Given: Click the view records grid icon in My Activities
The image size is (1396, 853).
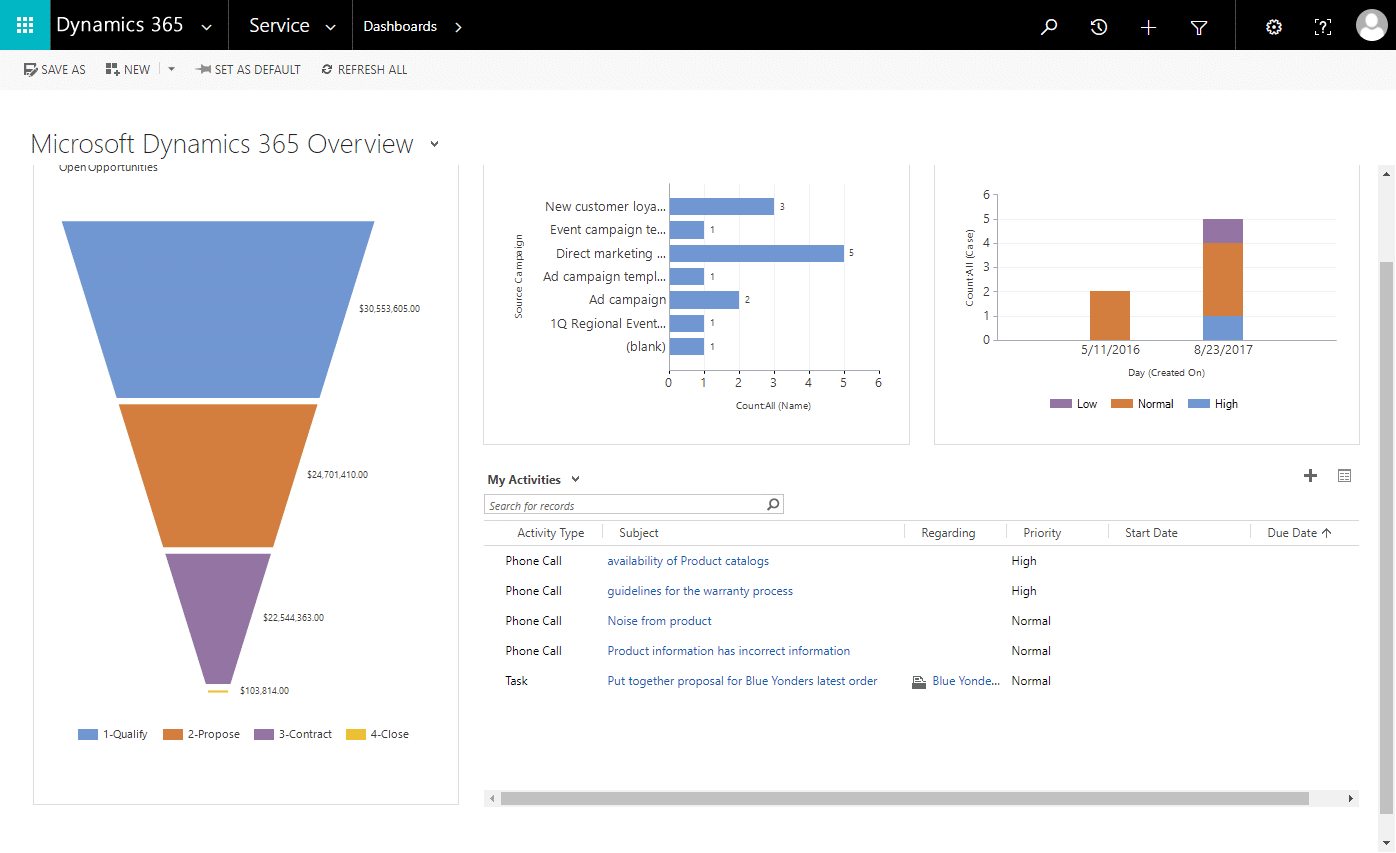Looking at the screenshot, I should (1344, 476).
